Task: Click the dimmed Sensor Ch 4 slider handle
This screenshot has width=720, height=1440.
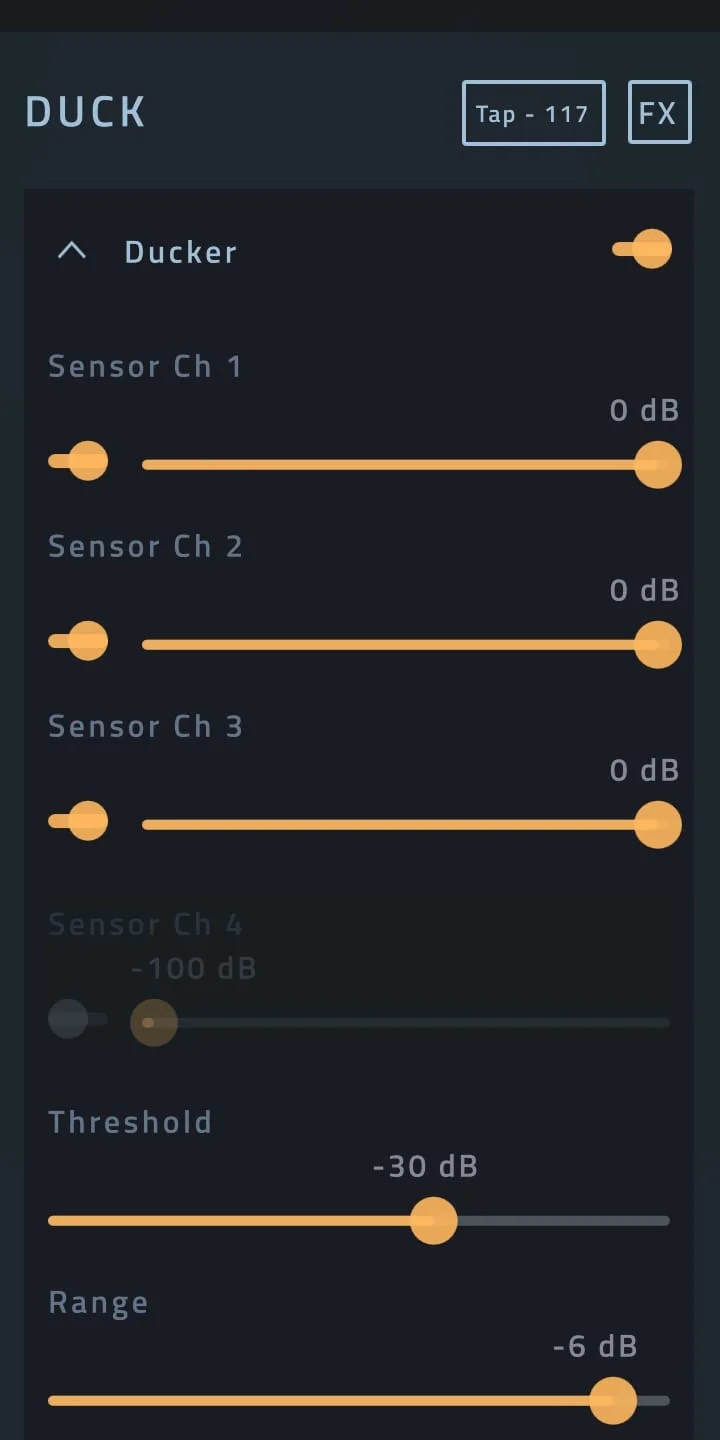Action: (153, 1022)
